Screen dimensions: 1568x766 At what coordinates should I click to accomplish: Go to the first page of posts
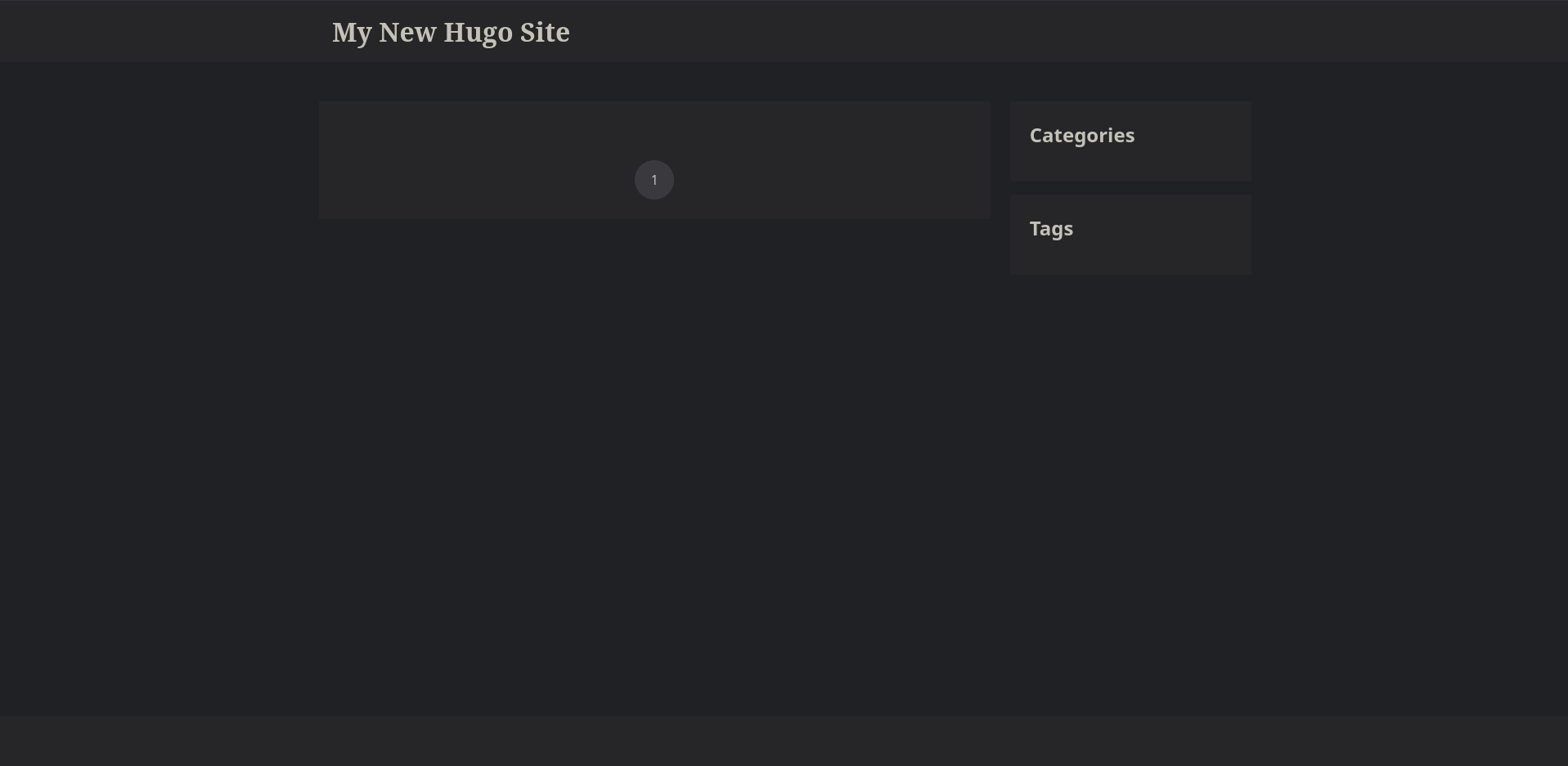(x=654, y=180)
